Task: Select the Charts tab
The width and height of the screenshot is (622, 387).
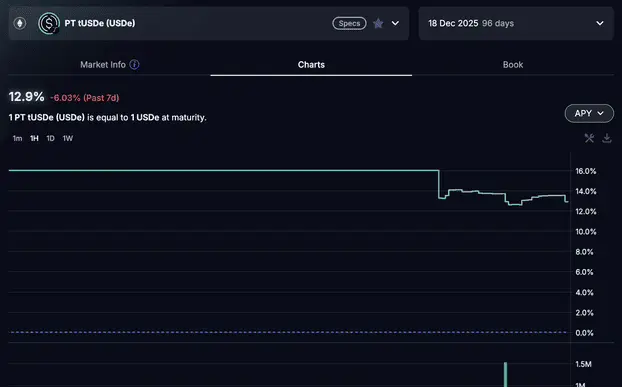Action: (x=311, y=65)
